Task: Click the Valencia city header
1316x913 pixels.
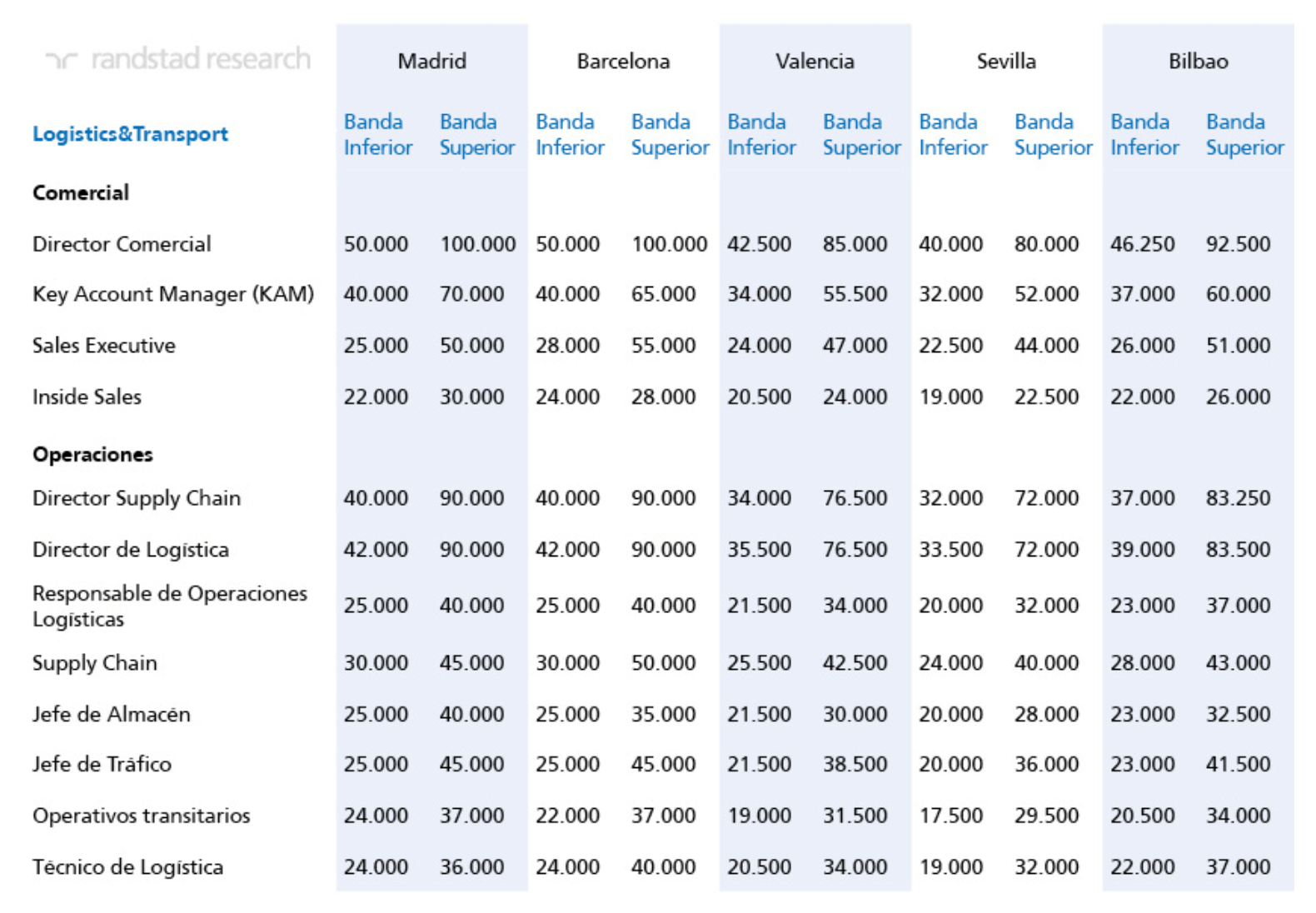Action: pyautogui.click(x=815, y=62)
